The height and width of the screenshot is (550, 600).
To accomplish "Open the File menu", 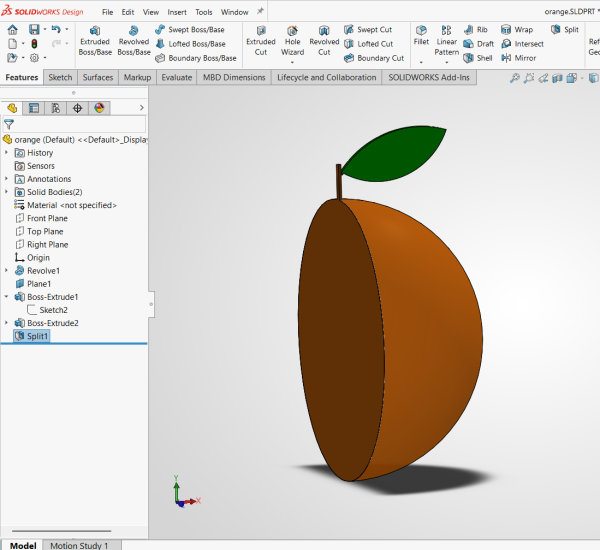I will 108,12.
